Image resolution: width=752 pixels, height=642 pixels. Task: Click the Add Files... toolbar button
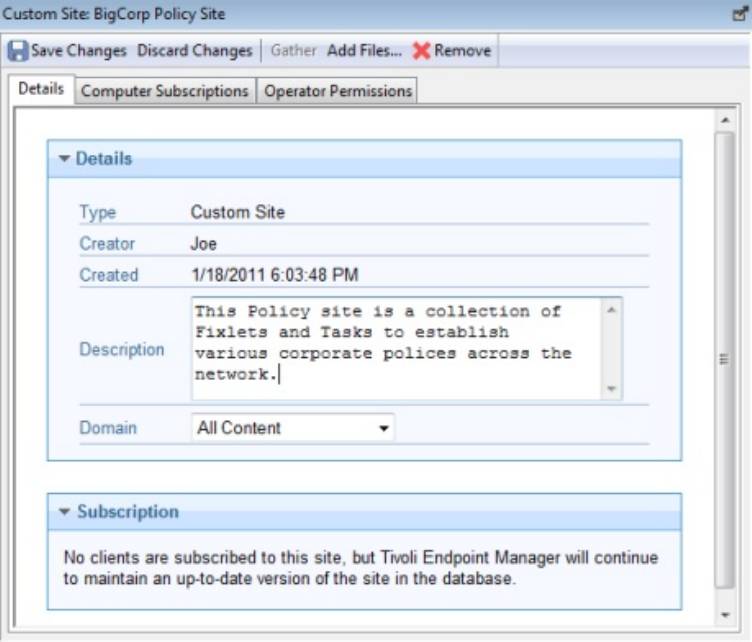click(x=364, y=50)
